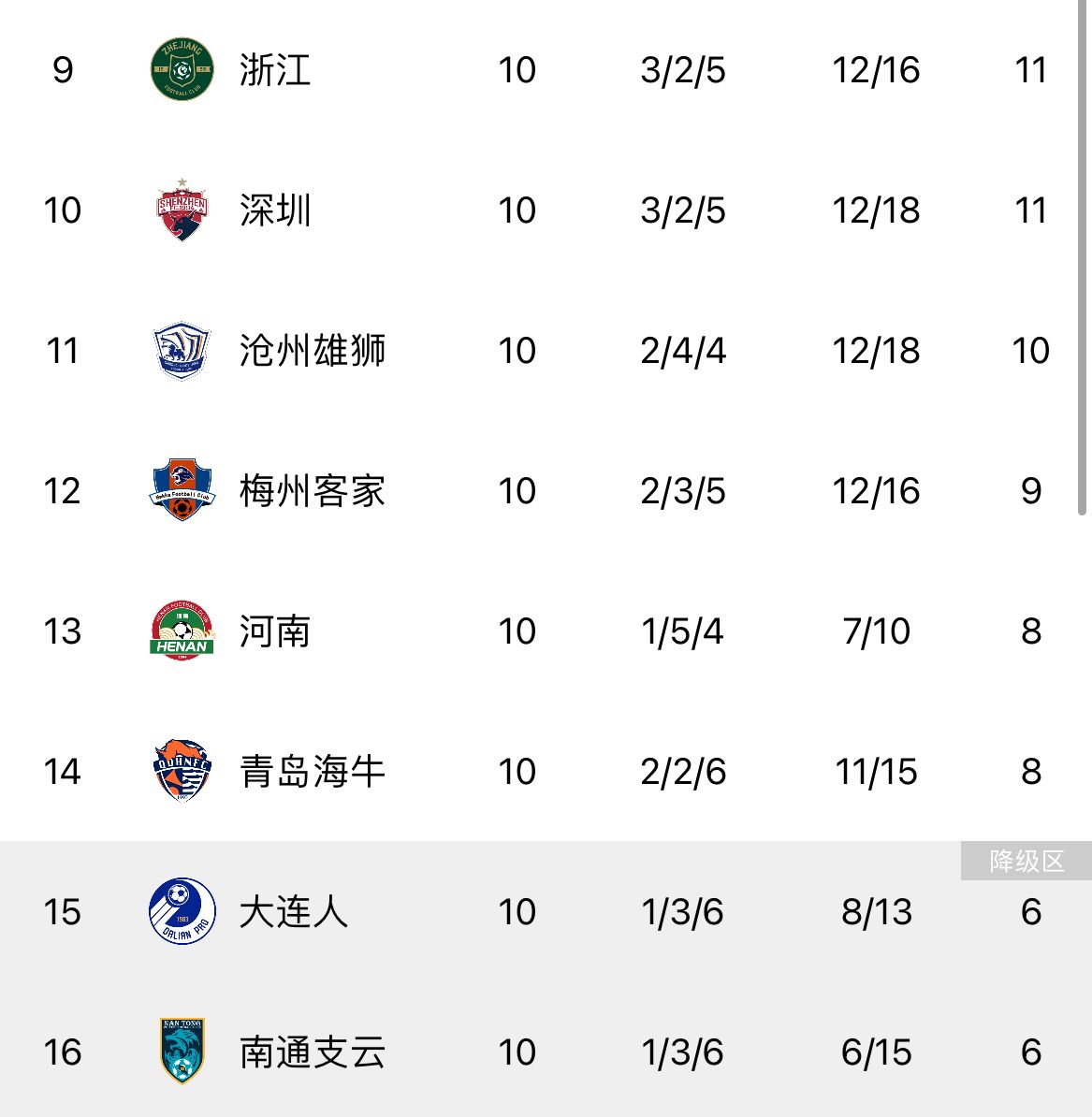Select the Dalian Pro club logo
Viewport: 1092px width, 1117px height.
tap(182, 912)
